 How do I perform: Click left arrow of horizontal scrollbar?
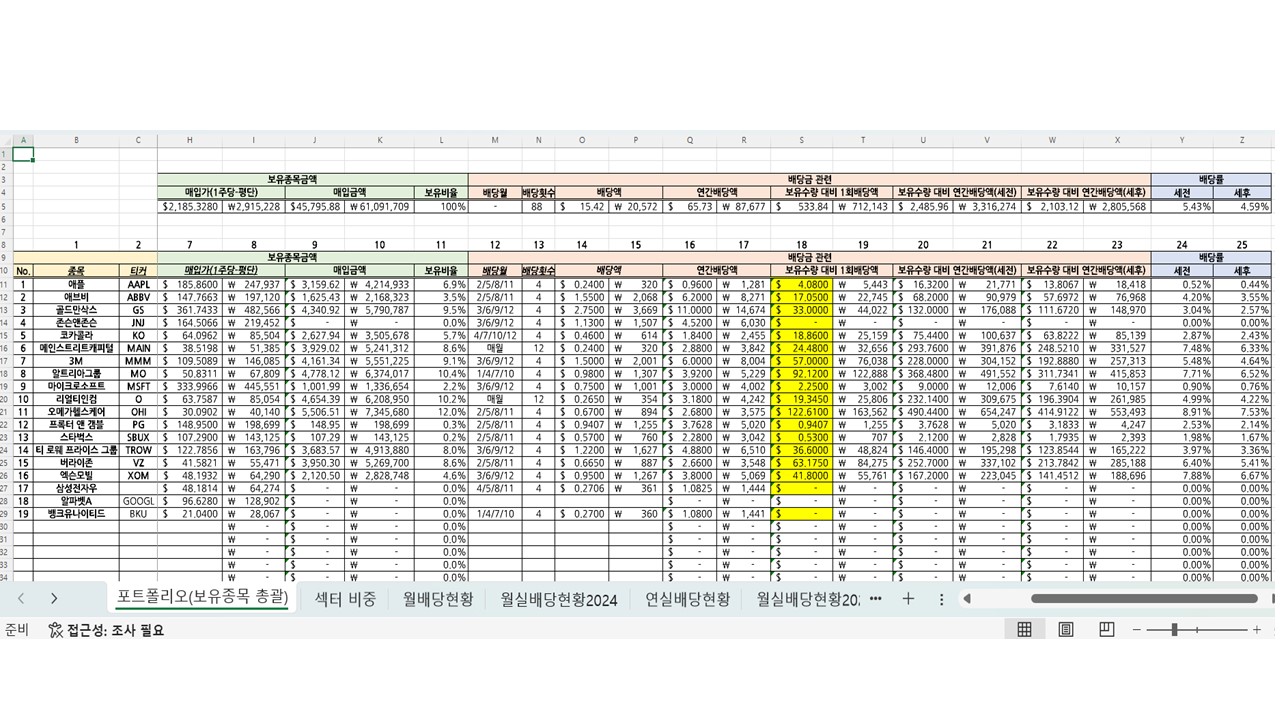(x=967, y=599)
